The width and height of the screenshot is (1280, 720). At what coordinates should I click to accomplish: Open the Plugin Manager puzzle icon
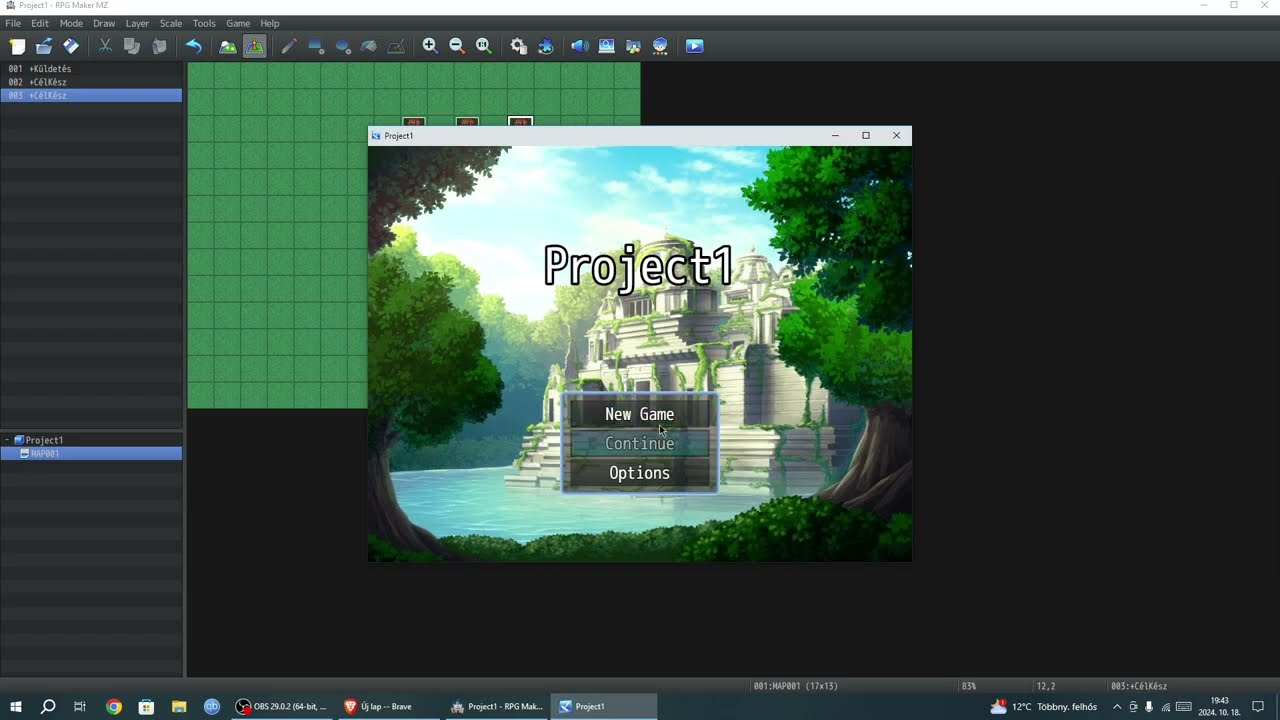tap(545, 46)
